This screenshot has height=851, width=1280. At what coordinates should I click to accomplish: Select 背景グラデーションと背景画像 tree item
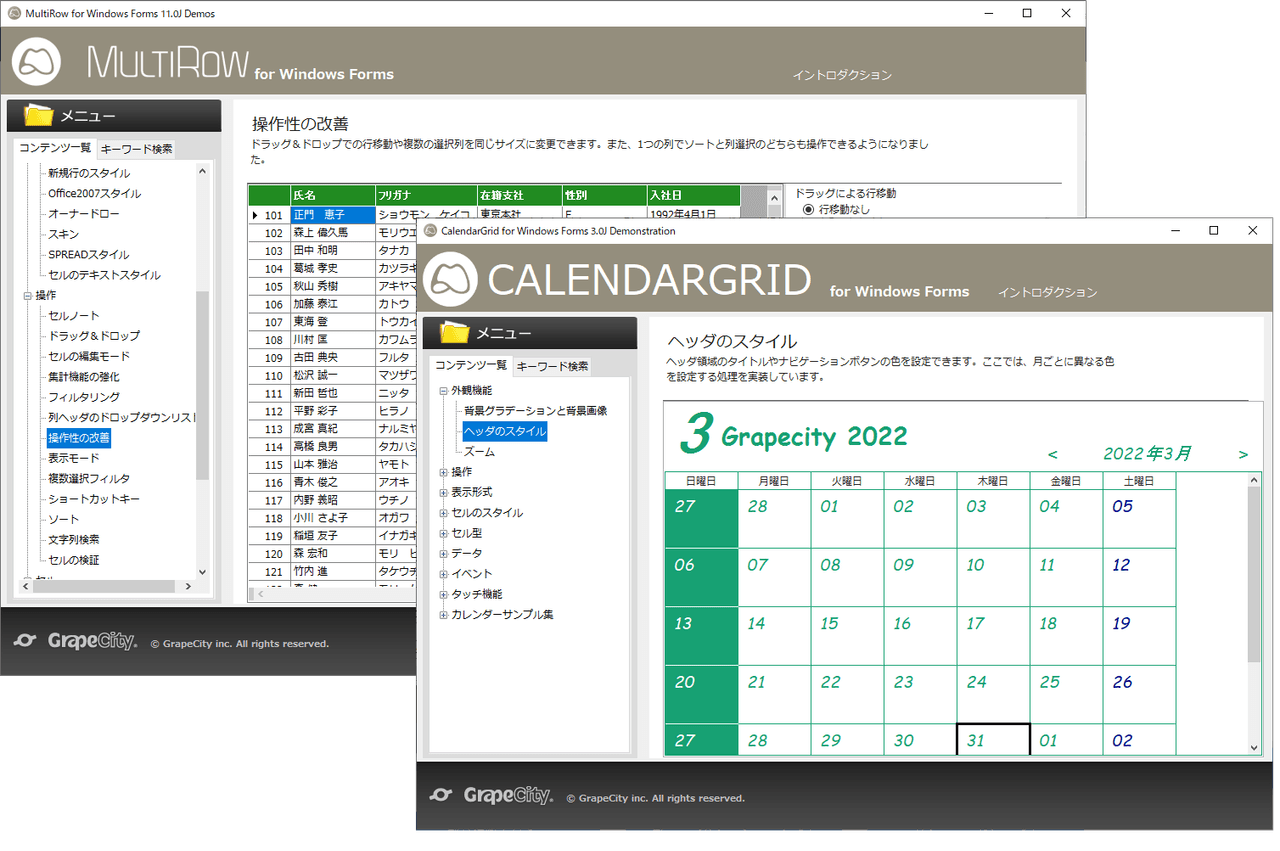click(535, 411)
